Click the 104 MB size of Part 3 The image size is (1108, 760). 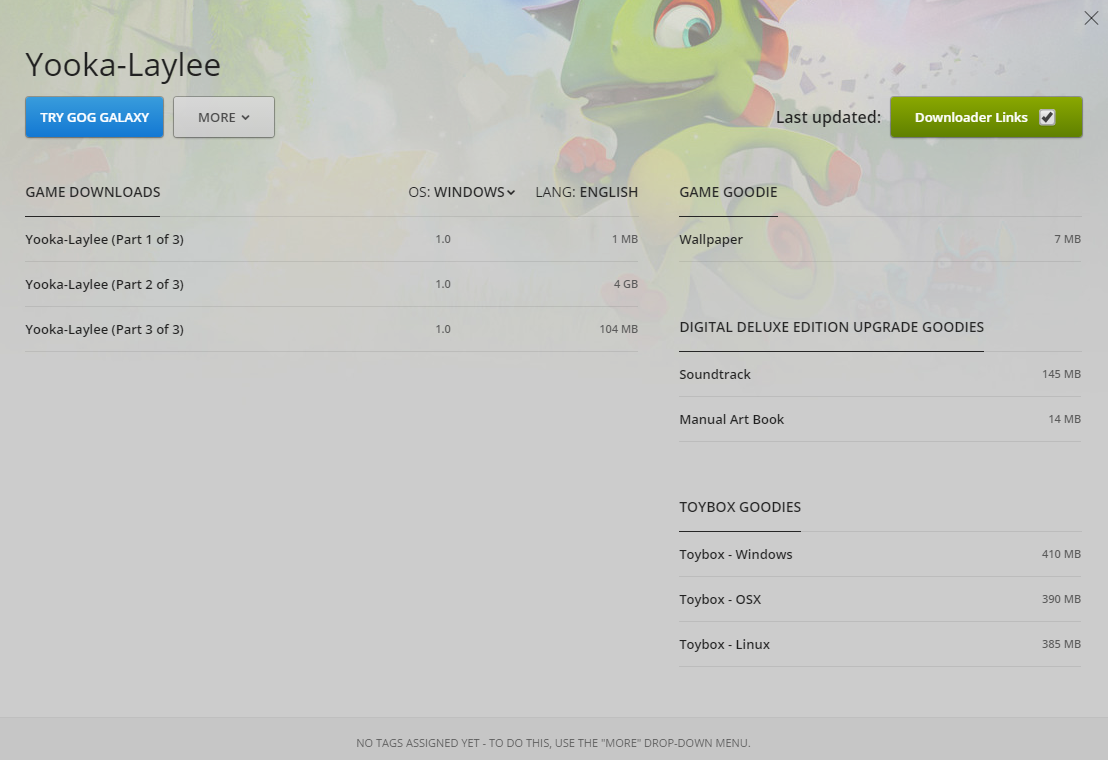618,329
